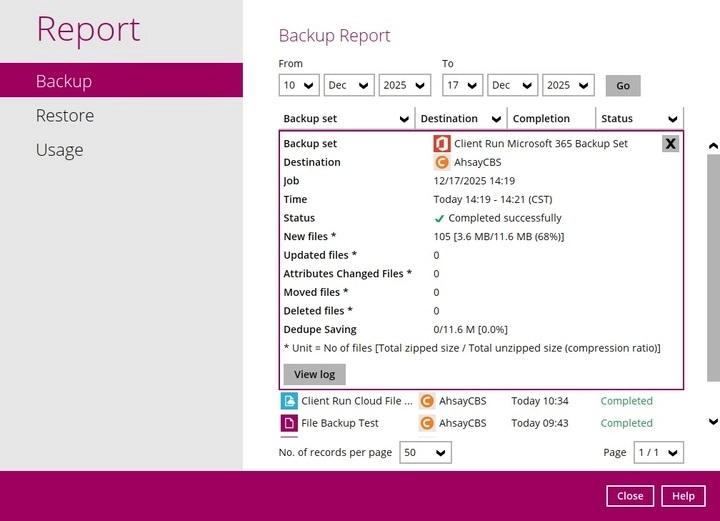Click the AhsayCBS destination icon in details

pos(442,162)
